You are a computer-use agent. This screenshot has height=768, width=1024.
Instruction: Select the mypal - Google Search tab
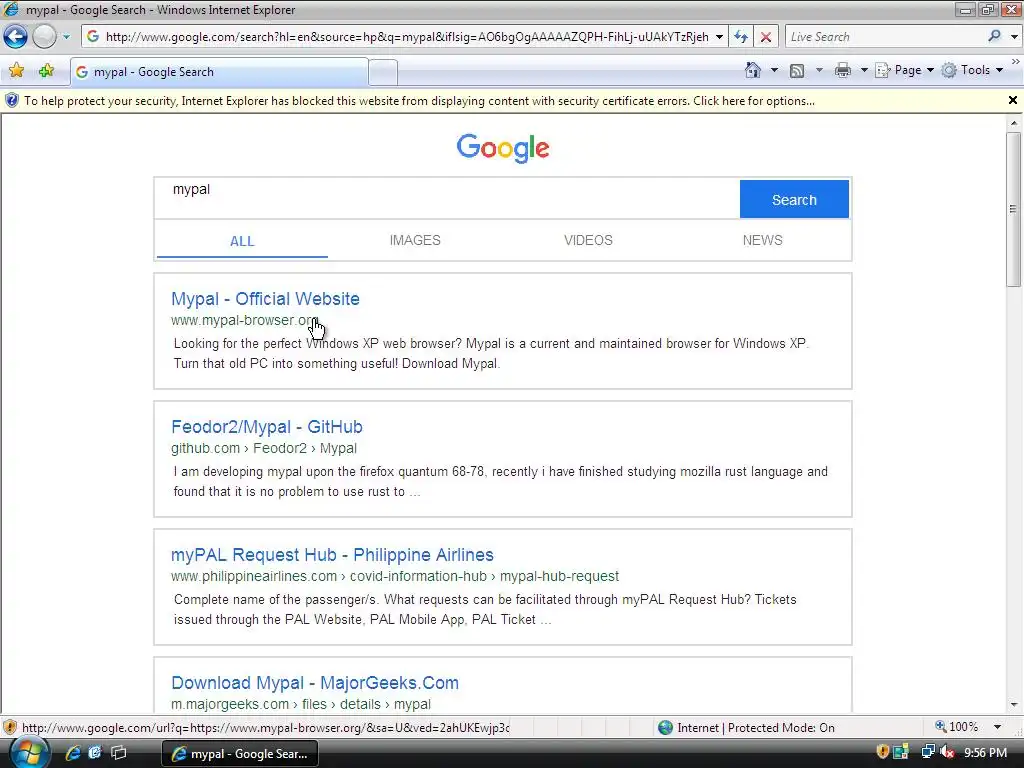pos(219,72)
